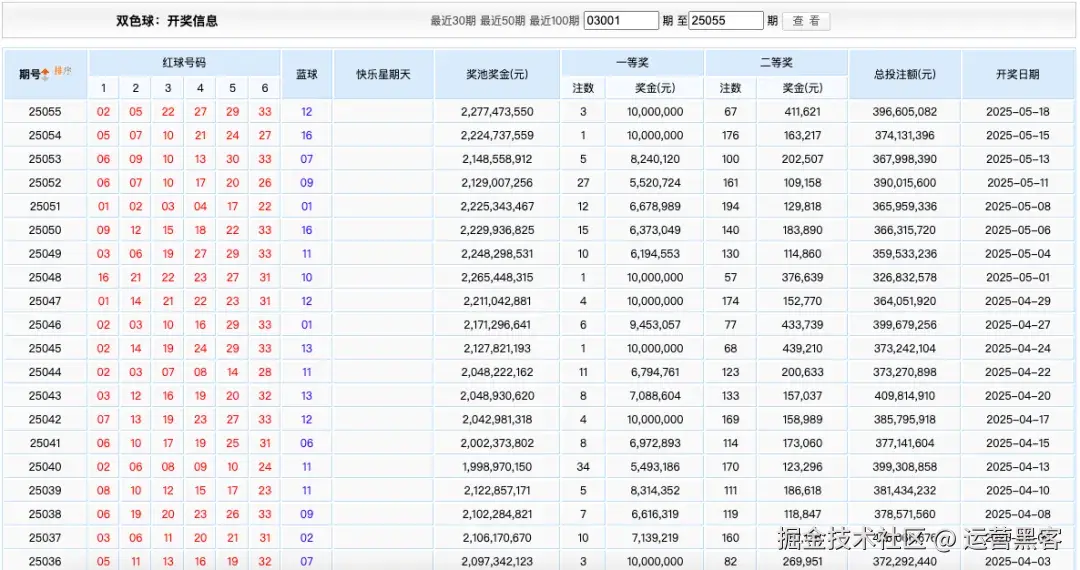1080x570 pixels.
Task: Select the 最近50期 link
Action: click(502, 21)
